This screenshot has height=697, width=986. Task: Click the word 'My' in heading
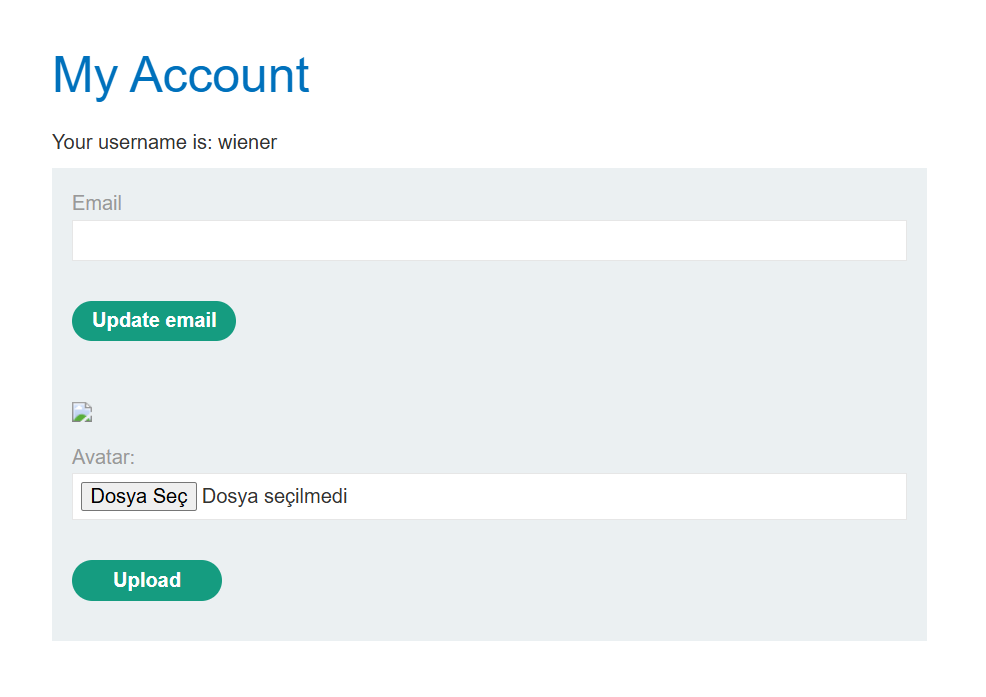[x=85, y=77]
